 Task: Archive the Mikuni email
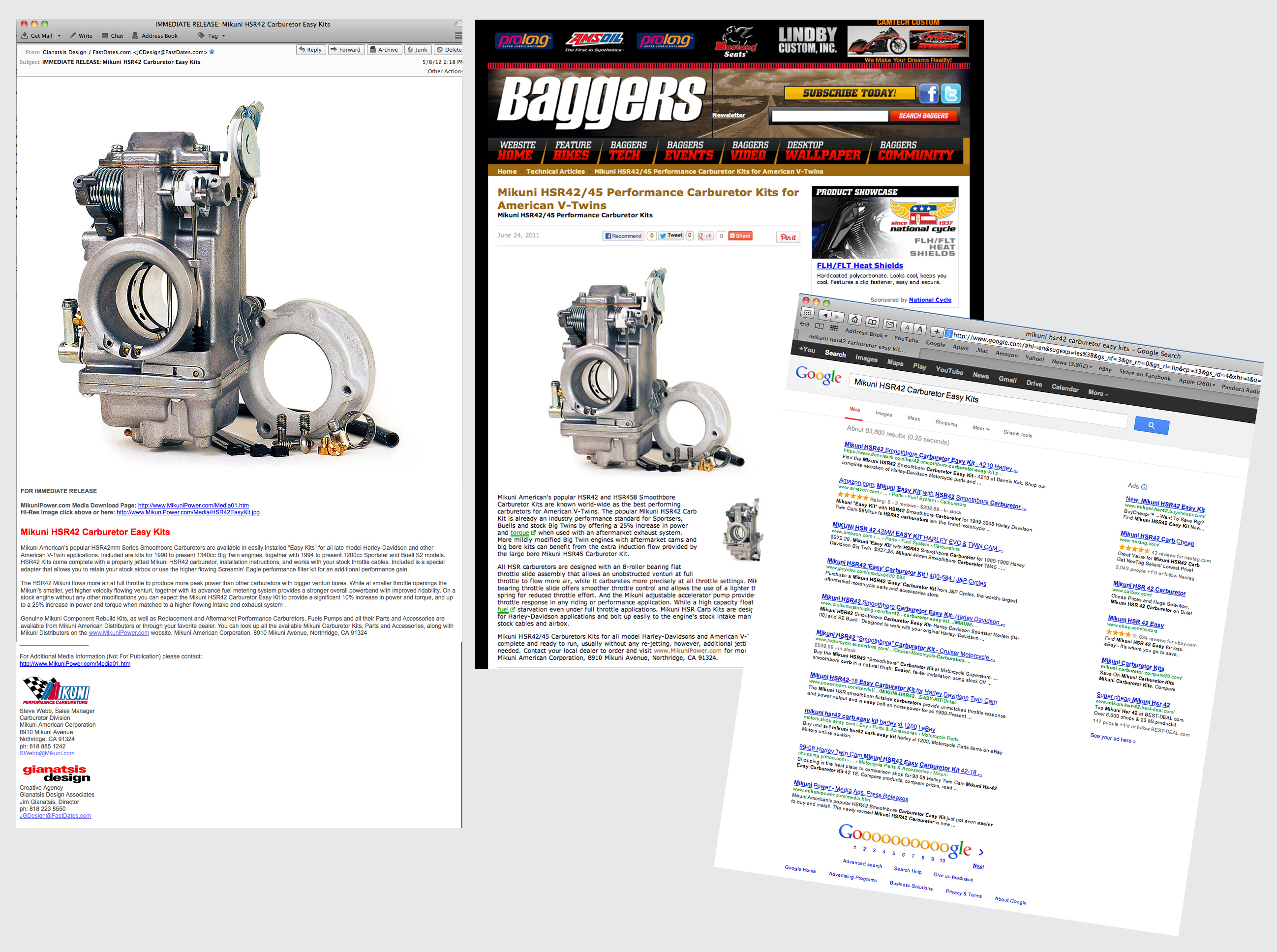pyautogui.click(x=384, y=50)
